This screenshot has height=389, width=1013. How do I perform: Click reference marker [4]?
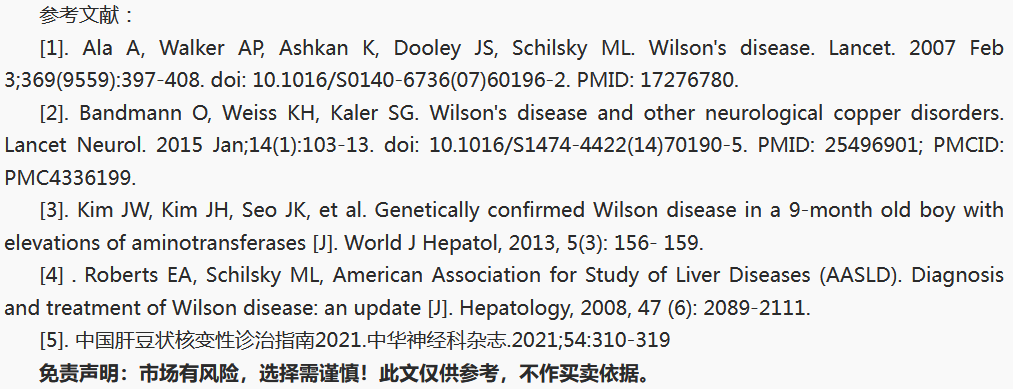click(52, 275)
